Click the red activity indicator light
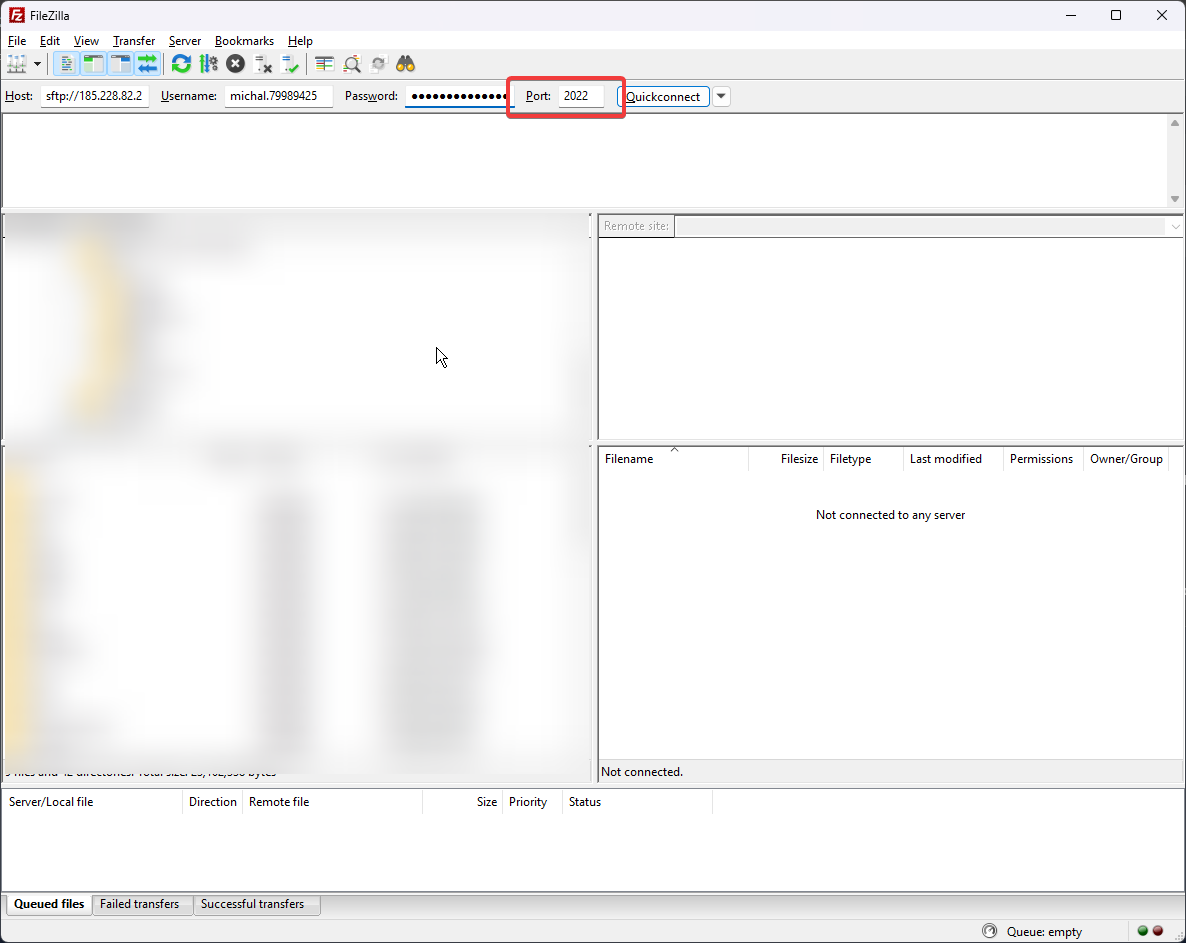Image resolution: width=1186 pixels, height=943 pixels. click(1158, 931)
